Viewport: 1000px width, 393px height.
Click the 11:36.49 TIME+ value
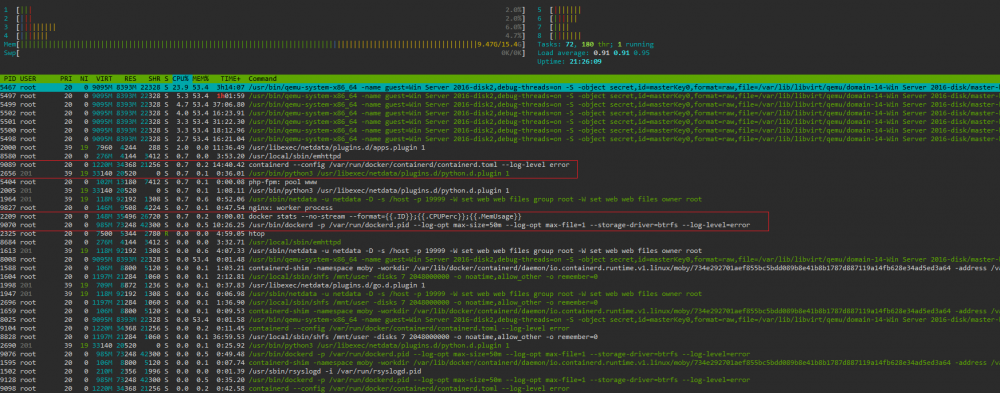(229, 146)
